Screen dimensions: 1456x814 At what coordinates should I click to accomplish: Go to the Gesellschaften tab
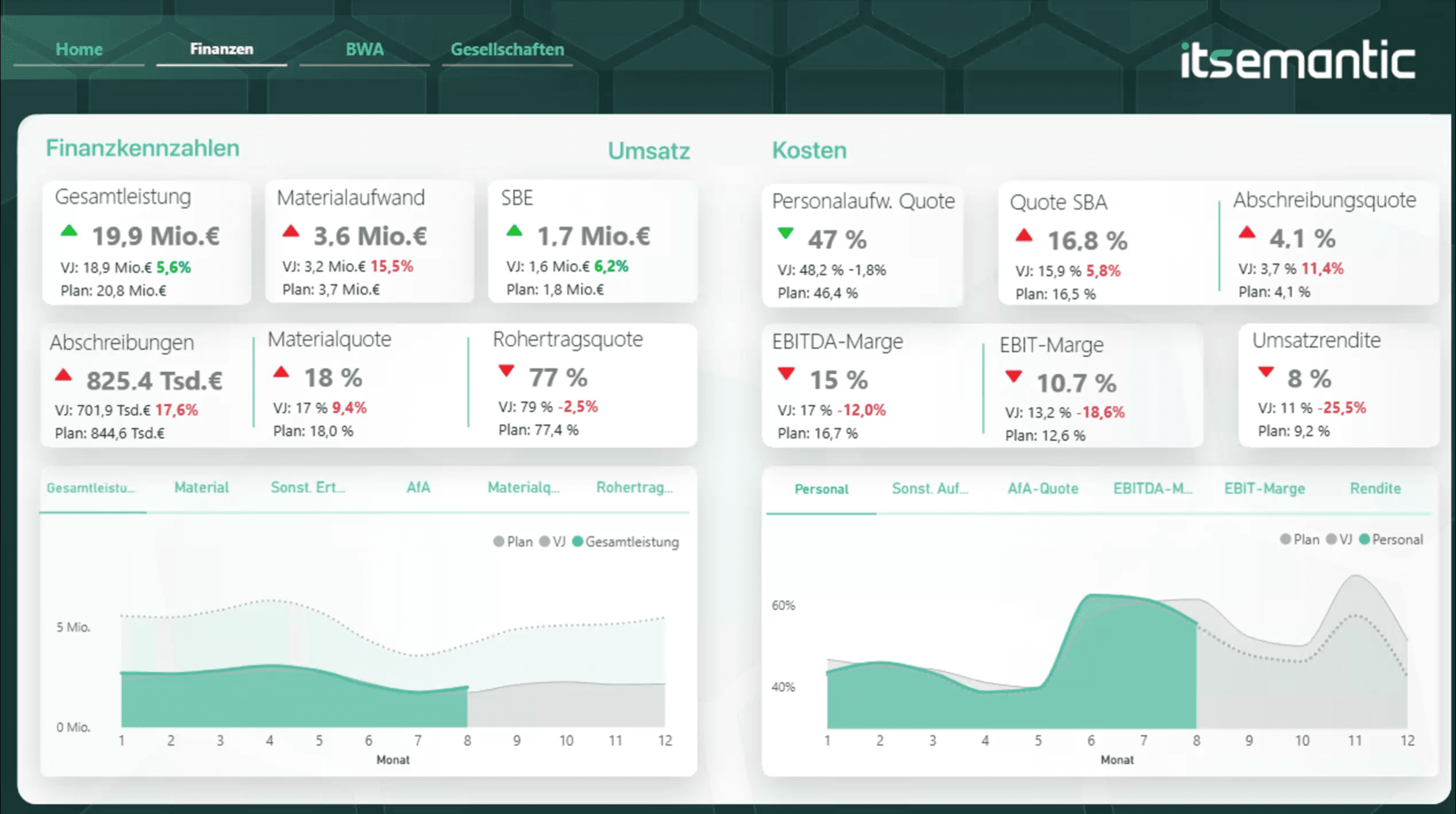point(507,49)
